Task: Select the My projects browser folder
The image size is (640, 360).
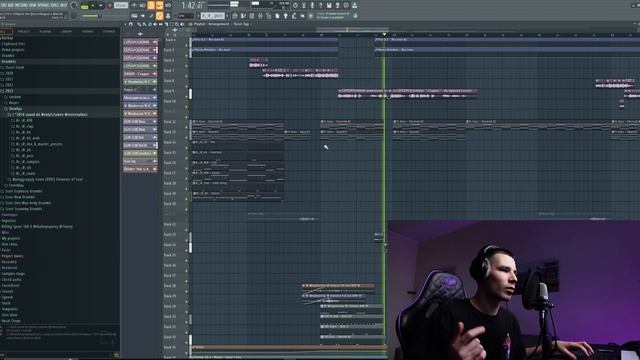Action: 11,238
